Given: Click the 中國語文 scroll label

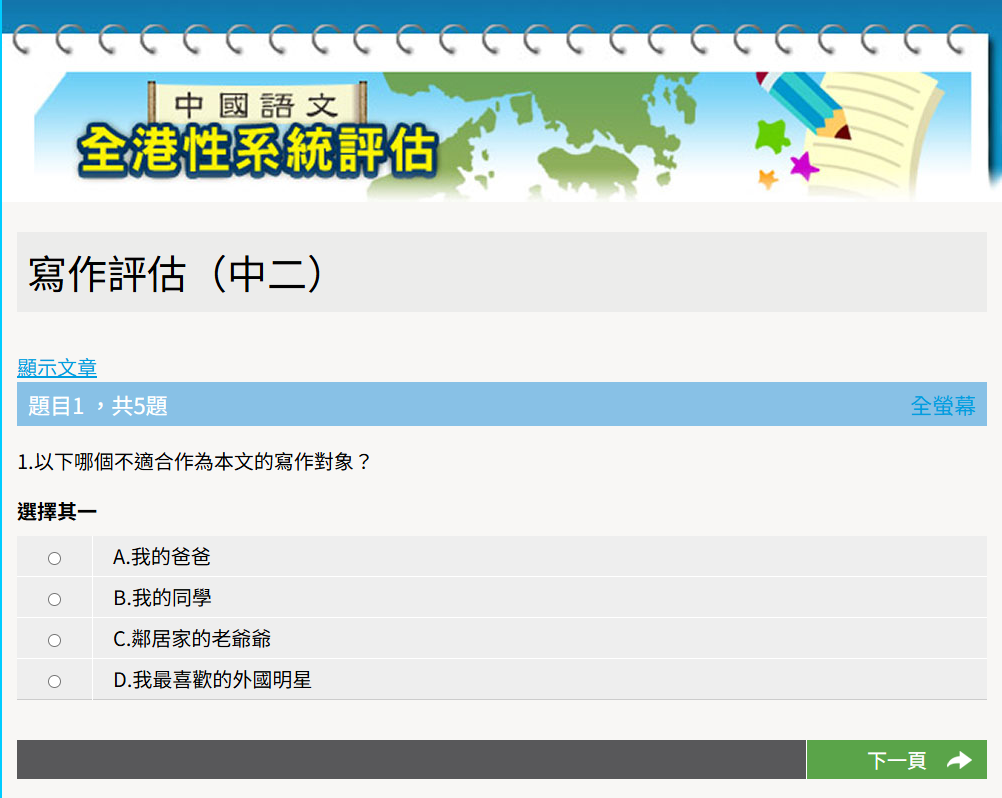Looking at the screenshot, I should pos(258,104).
